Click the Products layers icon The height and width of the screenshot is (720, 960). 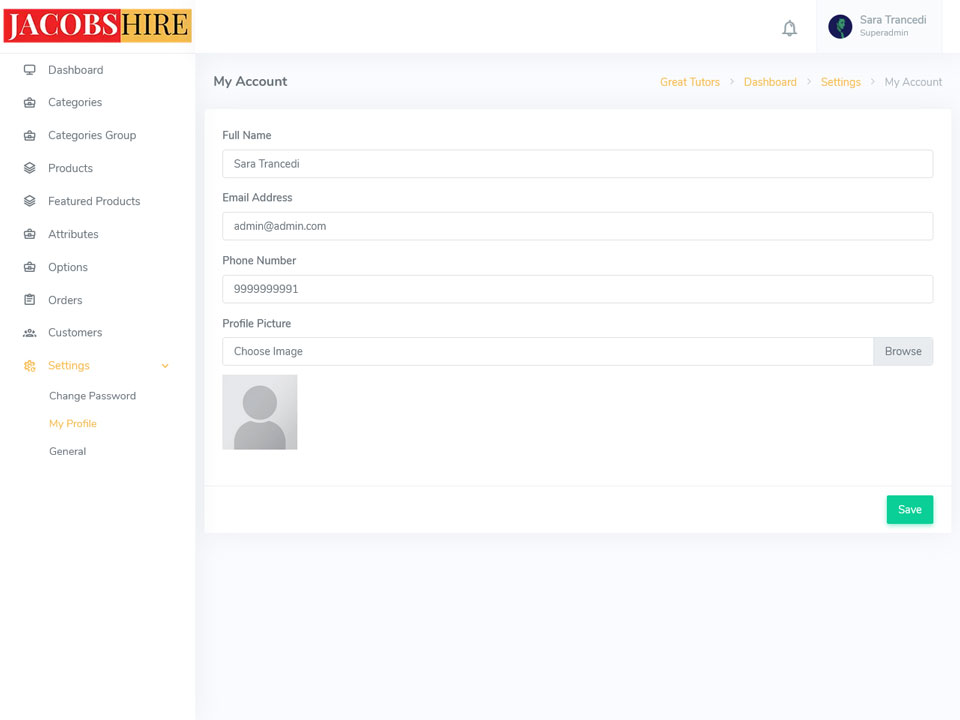click(x=29, y=168)
